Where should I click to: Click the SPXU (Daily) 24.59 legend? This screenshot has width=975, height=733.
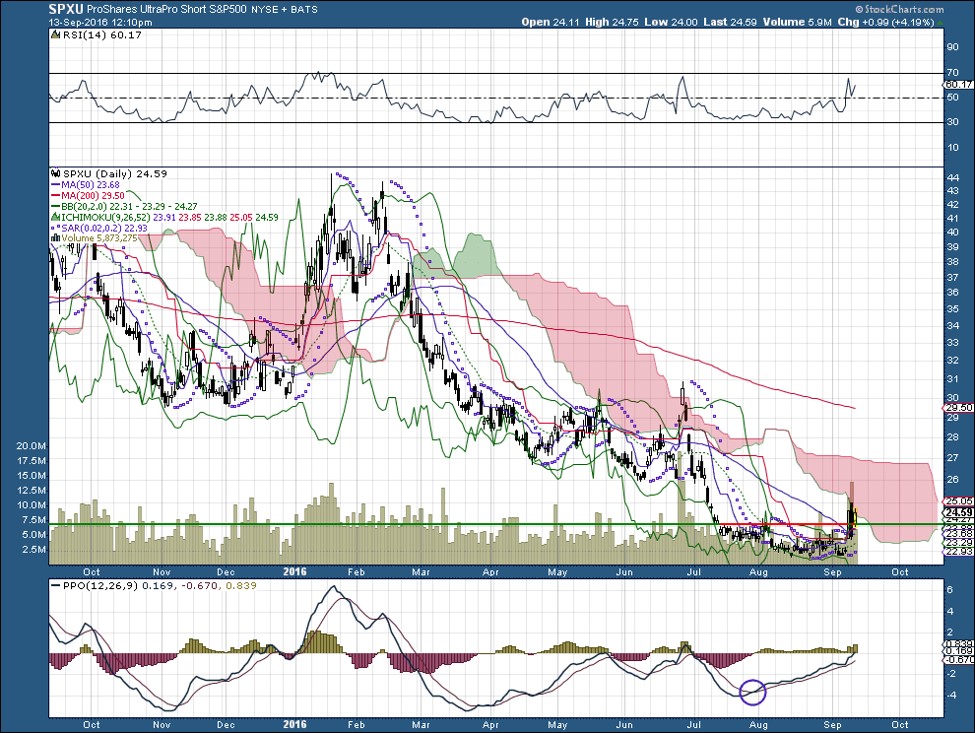[115, 174]
